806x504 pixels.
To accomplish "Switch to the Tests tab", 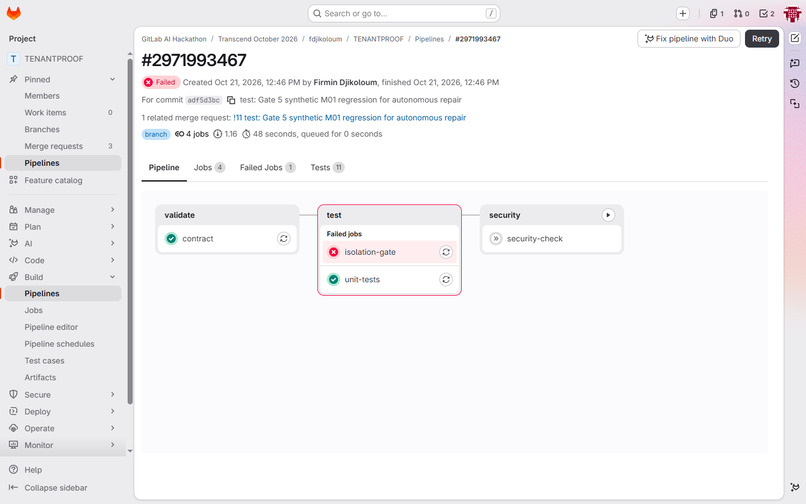I will tap(327, 168).
